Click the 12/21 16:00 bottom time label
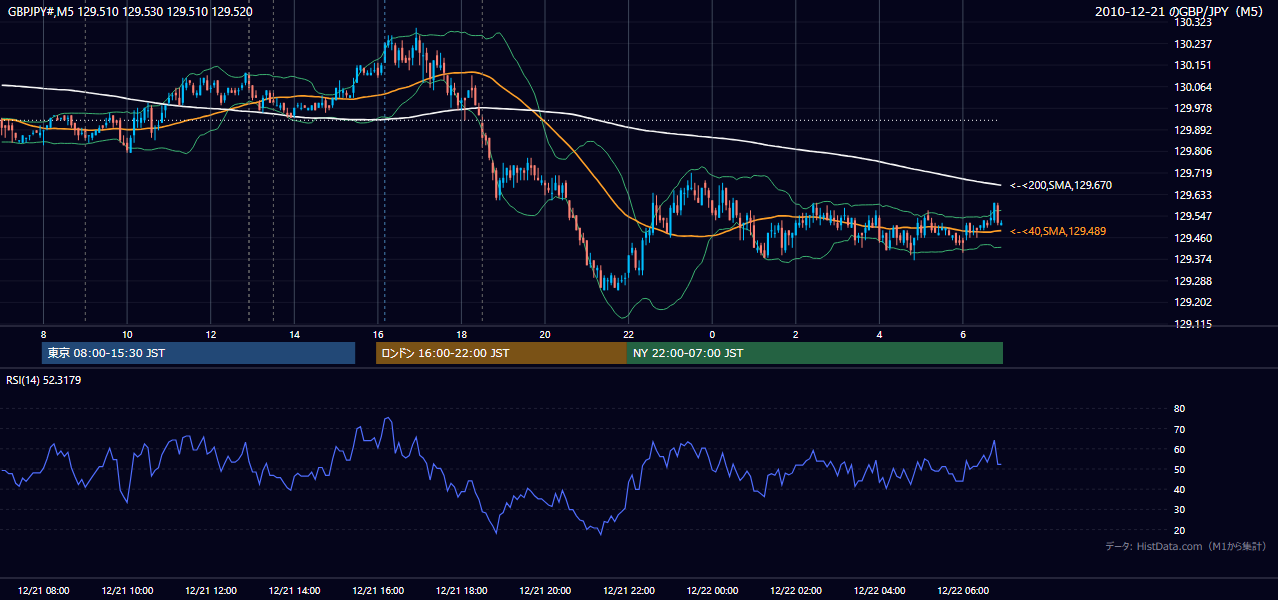Screen dimensions: 1278x600 pyautogui.click(x=378, y=591)
